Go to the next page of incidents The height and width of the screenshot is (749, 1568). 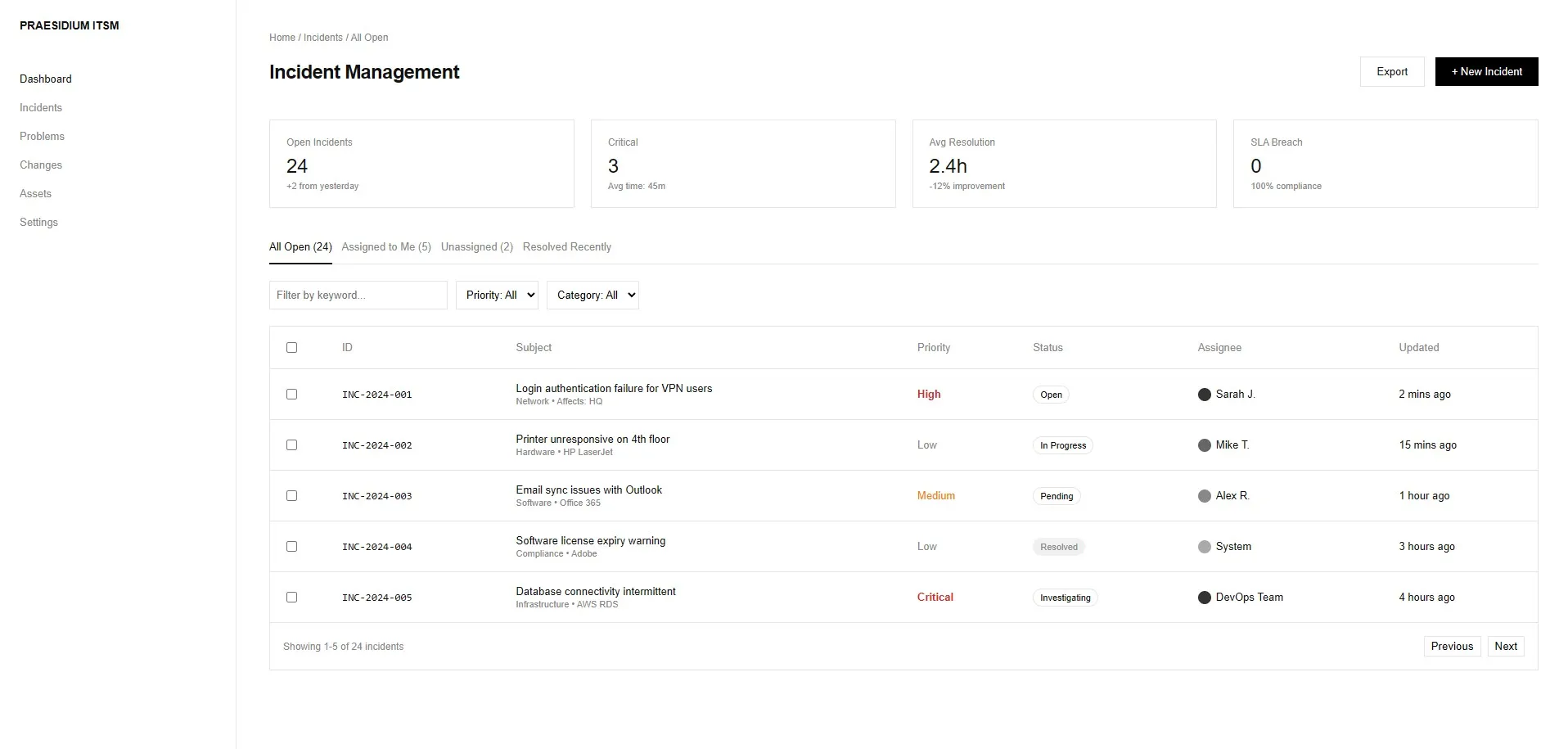click(1506, 646)
